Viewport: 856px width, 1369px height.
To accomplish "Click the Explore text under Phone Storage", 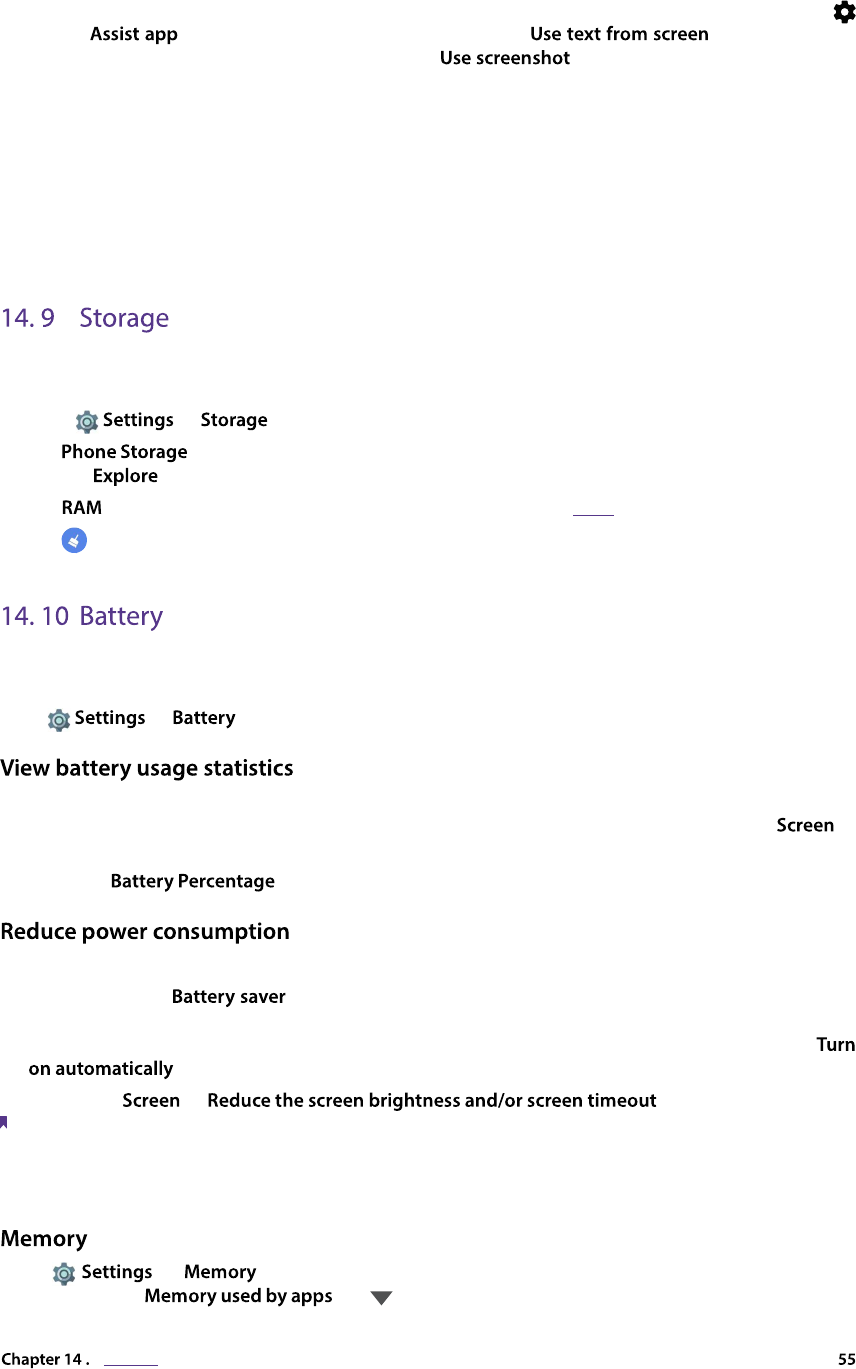I will (125, 476).
